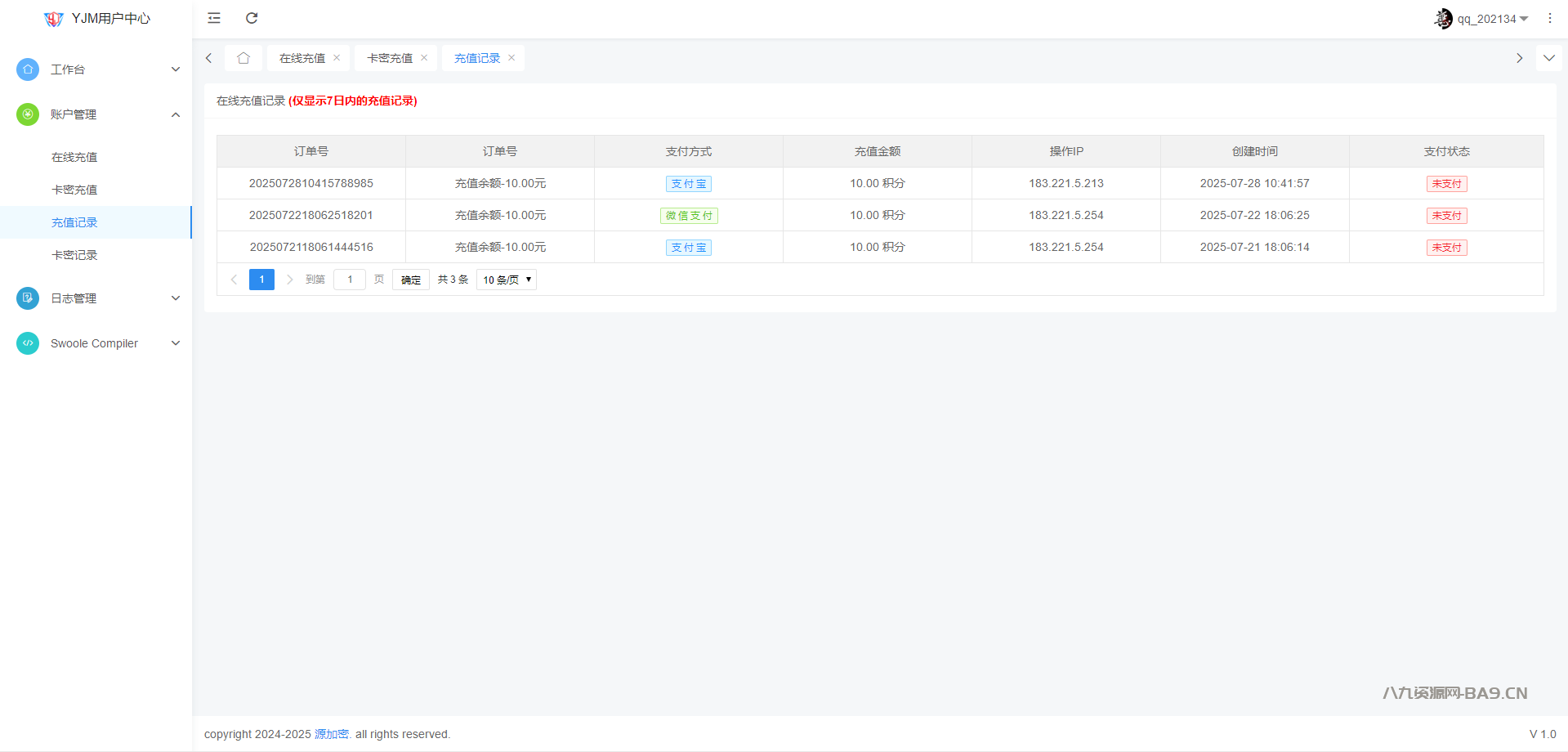Screen dimensions: 1568x752
Task: Open the 10 条/页 page size dropdown
Action: tap(507, 280)
